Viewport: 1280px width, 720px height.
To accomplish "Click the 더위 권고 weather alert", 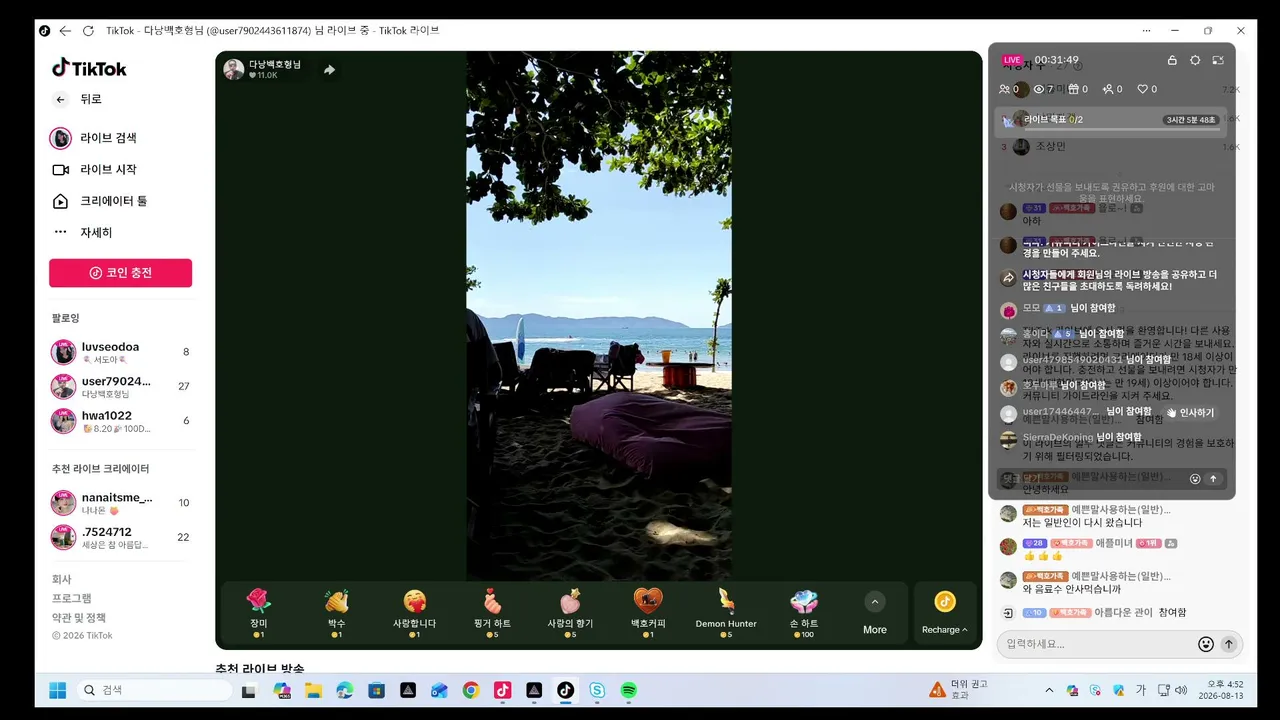I will (x=958, y=690).
